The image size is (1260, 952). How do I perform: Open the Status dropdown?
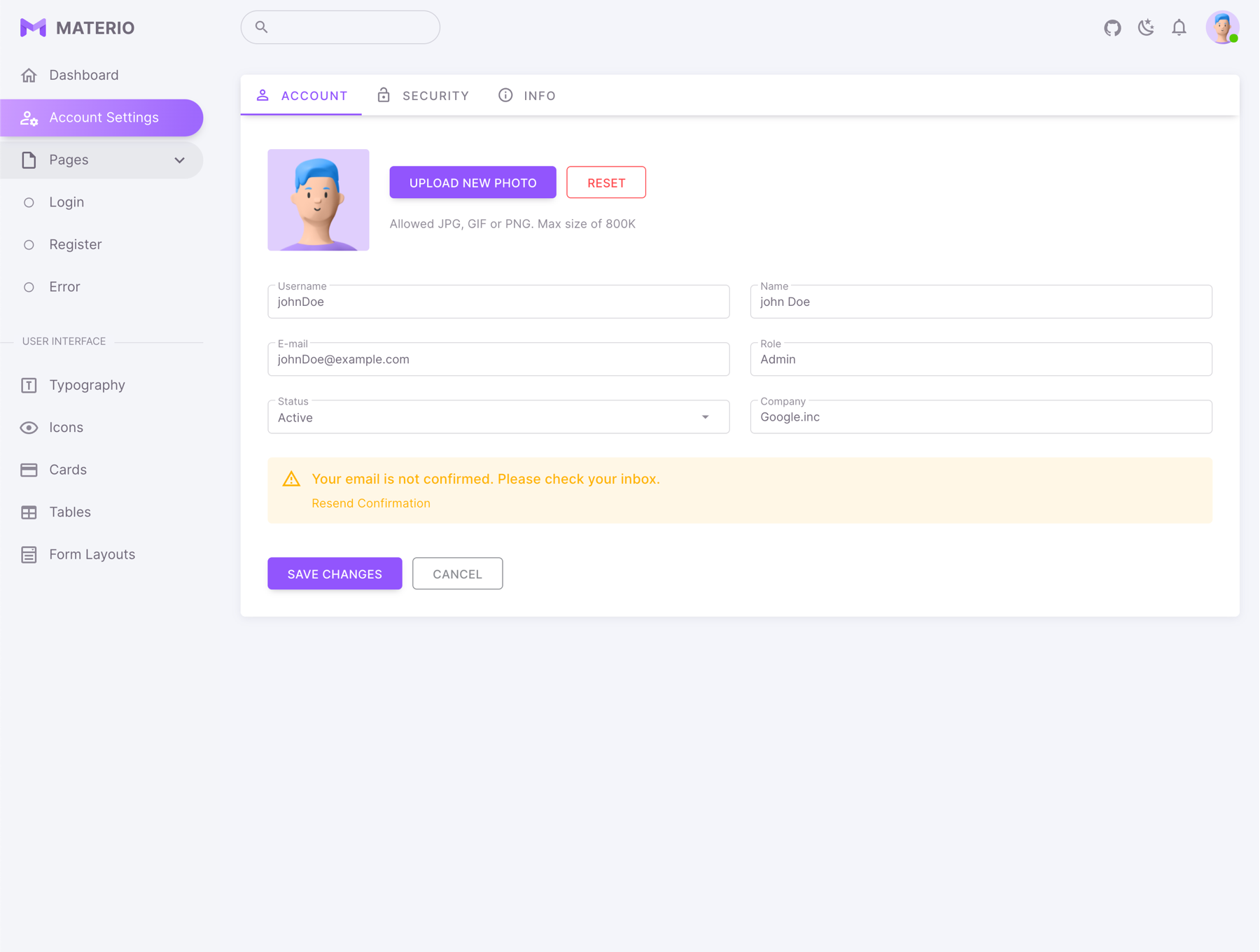(705, 416)
